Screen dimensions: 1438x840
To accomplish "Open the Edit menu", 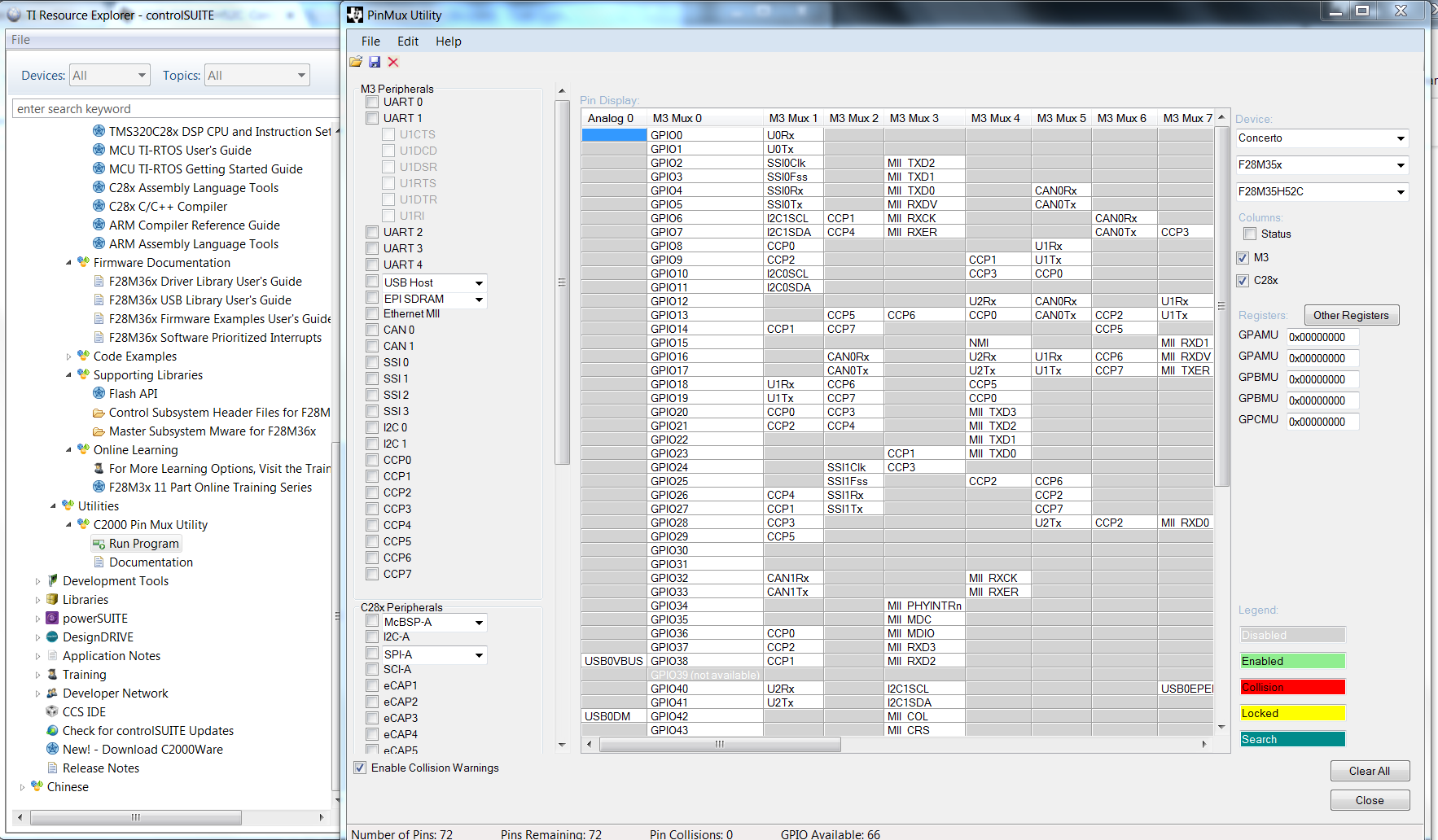I will pyautogui.click(x=407, y=41).
